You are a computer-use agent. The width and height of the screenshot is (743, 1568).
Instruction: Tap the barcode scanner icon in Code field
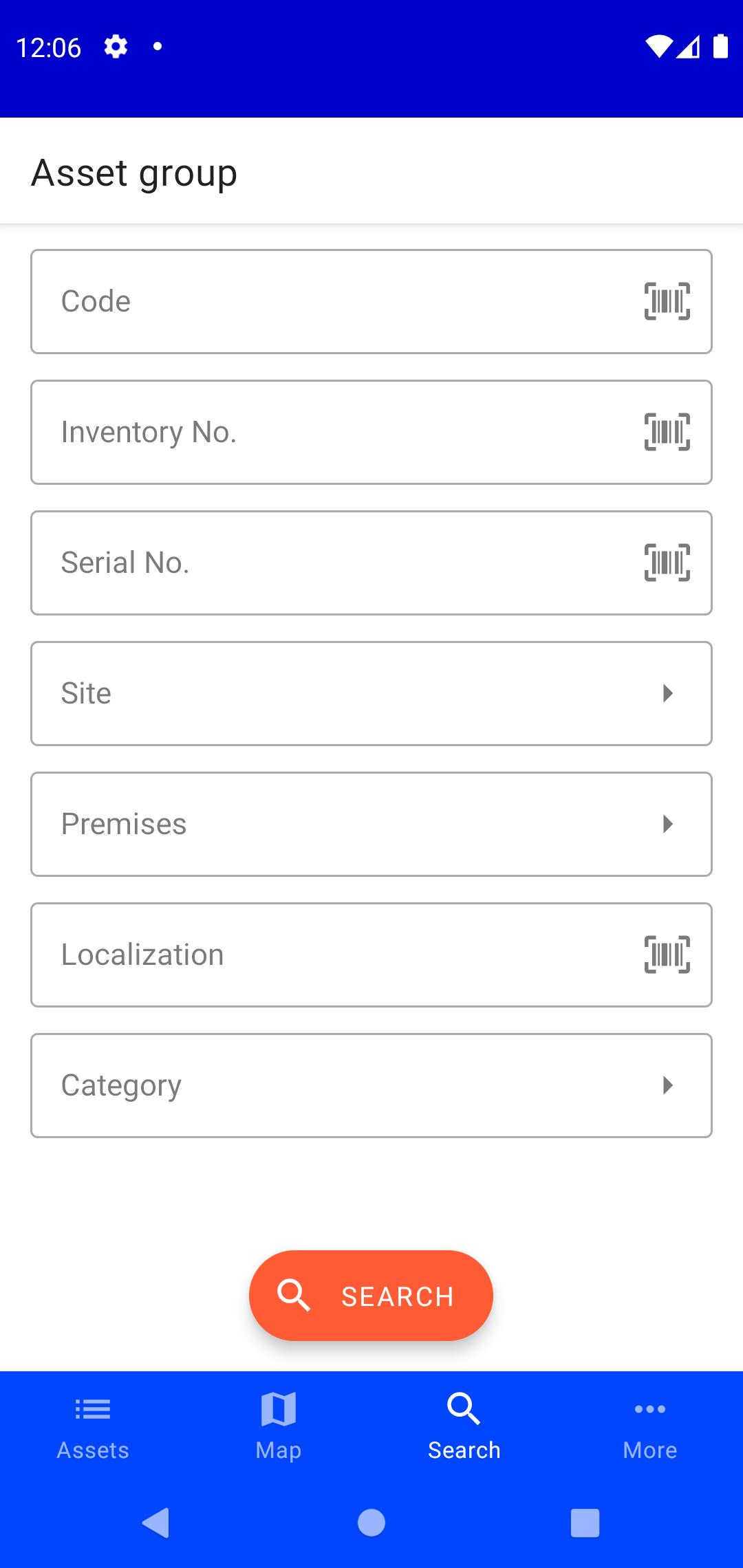coord(667,301)
